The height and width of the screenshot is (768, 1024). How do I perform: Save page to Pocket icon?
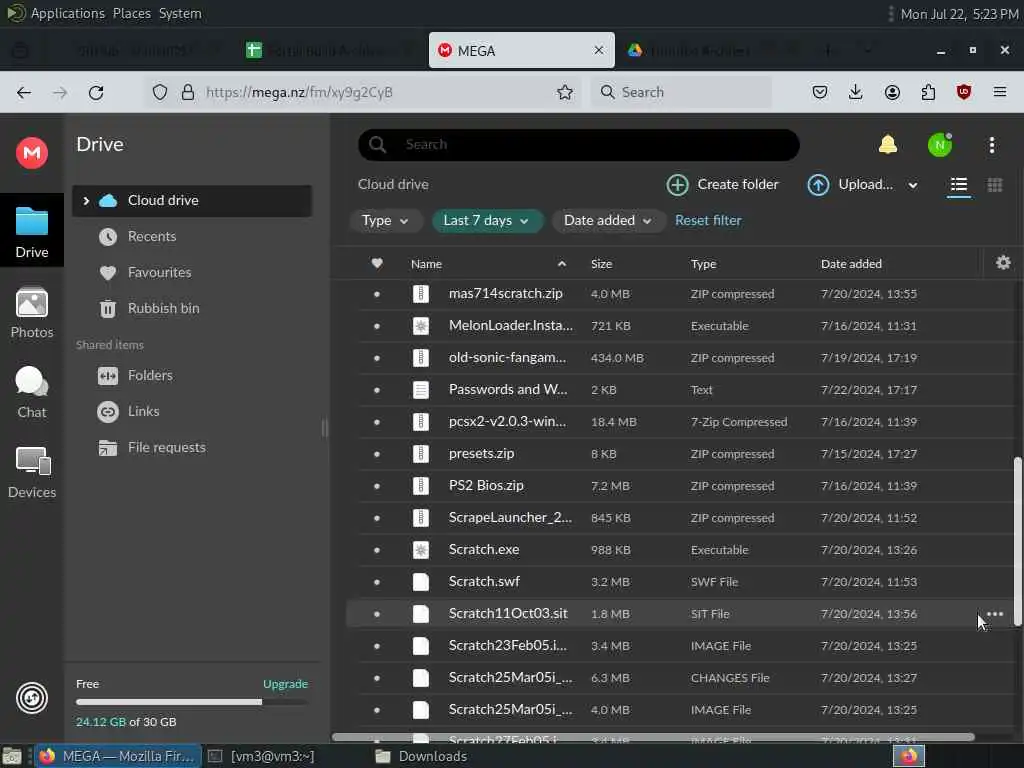point(820,92)
